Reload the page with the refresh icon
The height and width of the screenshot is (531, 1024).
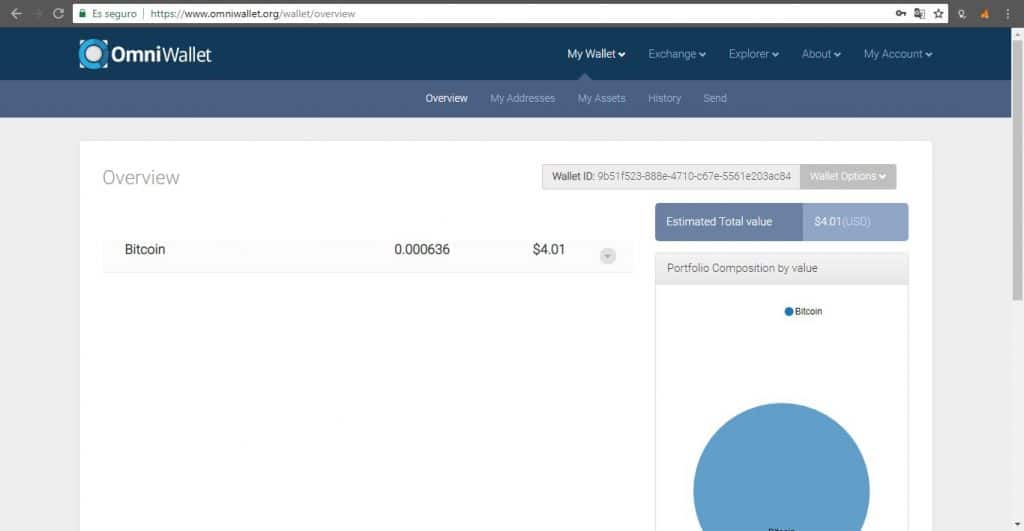tap(58, 13)
